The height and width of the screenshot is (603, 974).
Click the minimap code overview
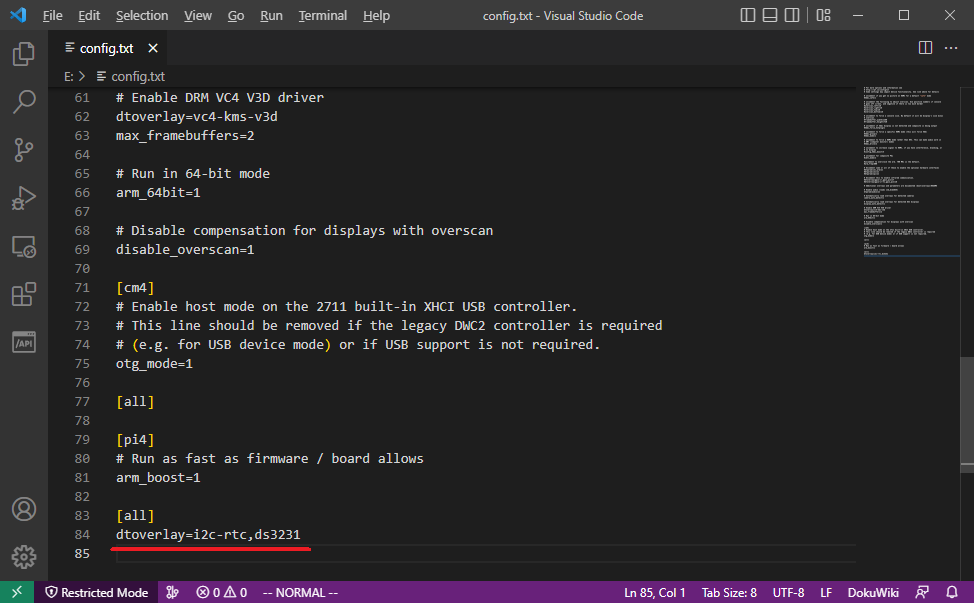point(910,171)
